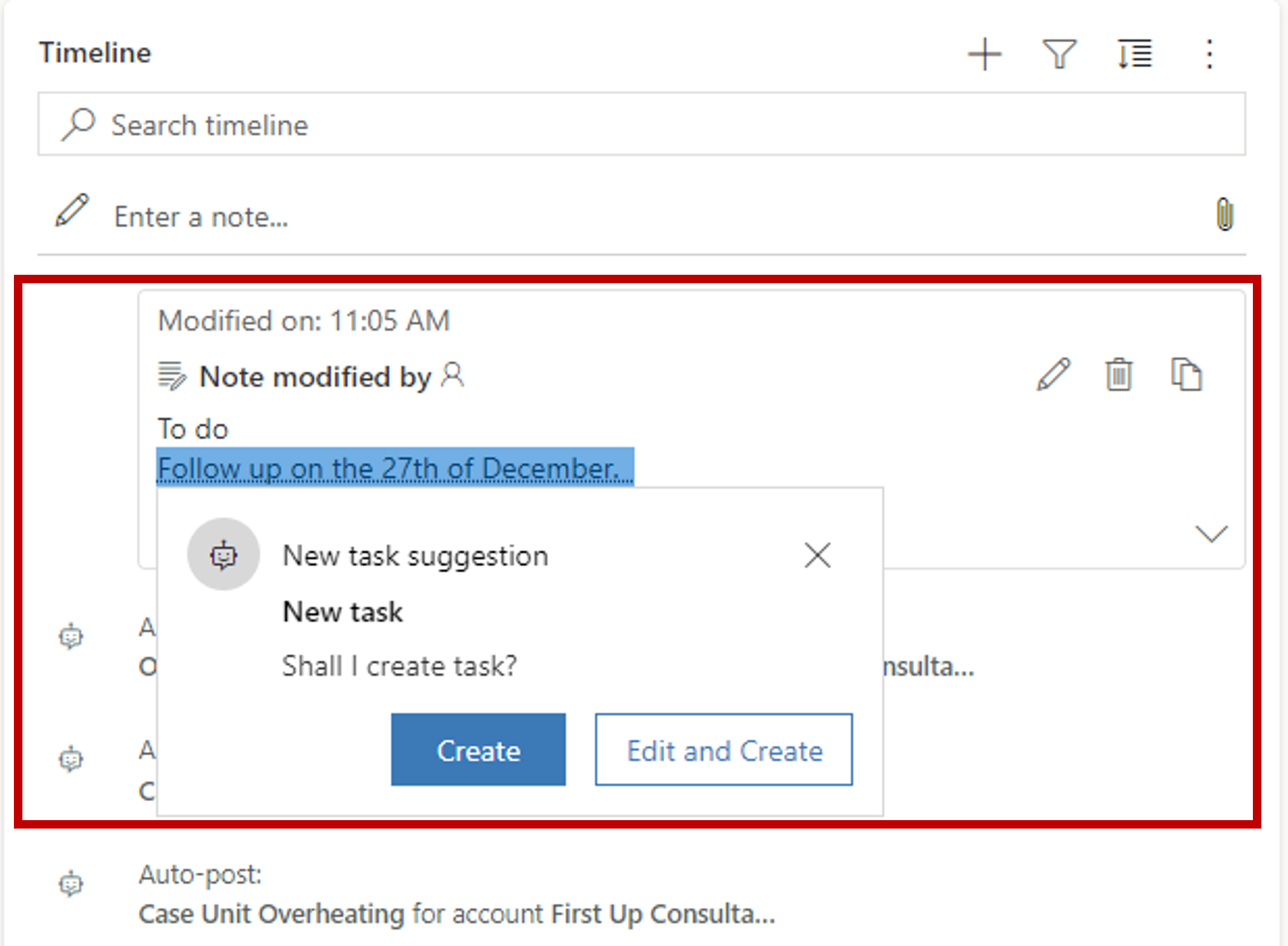Close the New task suggestion popup

817,555
